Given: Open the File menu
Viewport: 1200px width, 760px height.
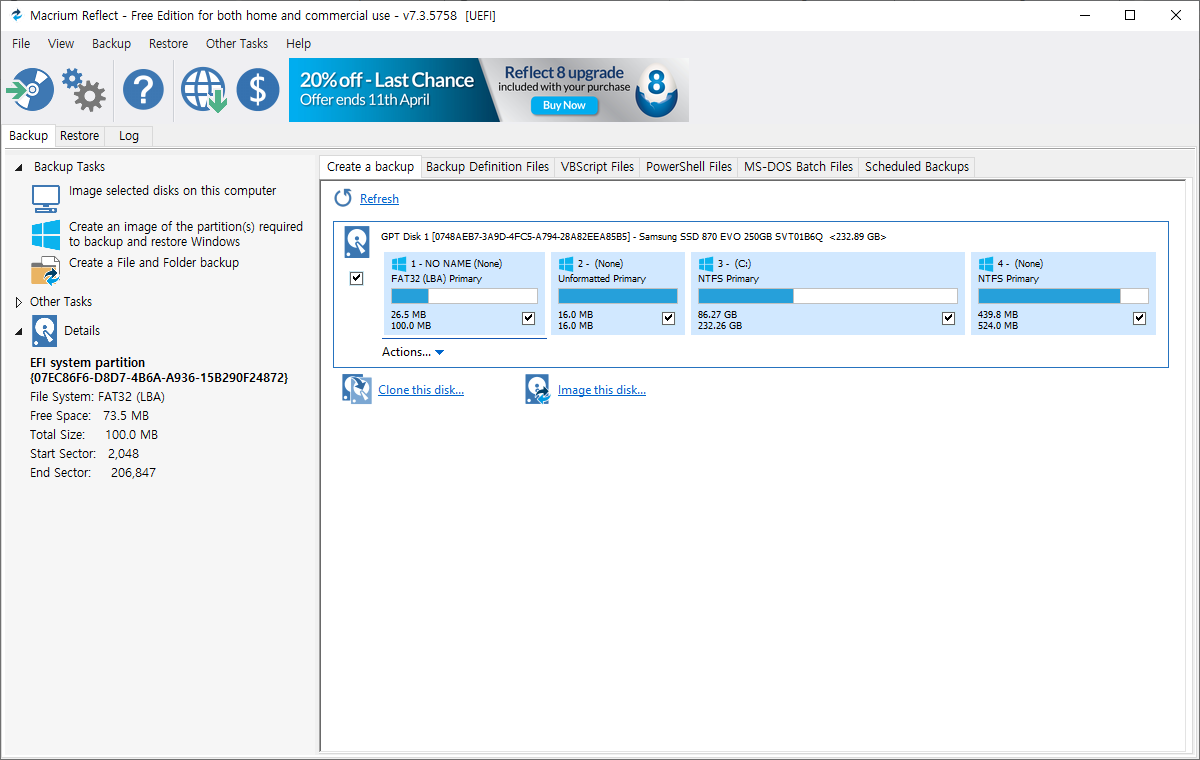Looking at the screenshot, I should coord(21,44).
